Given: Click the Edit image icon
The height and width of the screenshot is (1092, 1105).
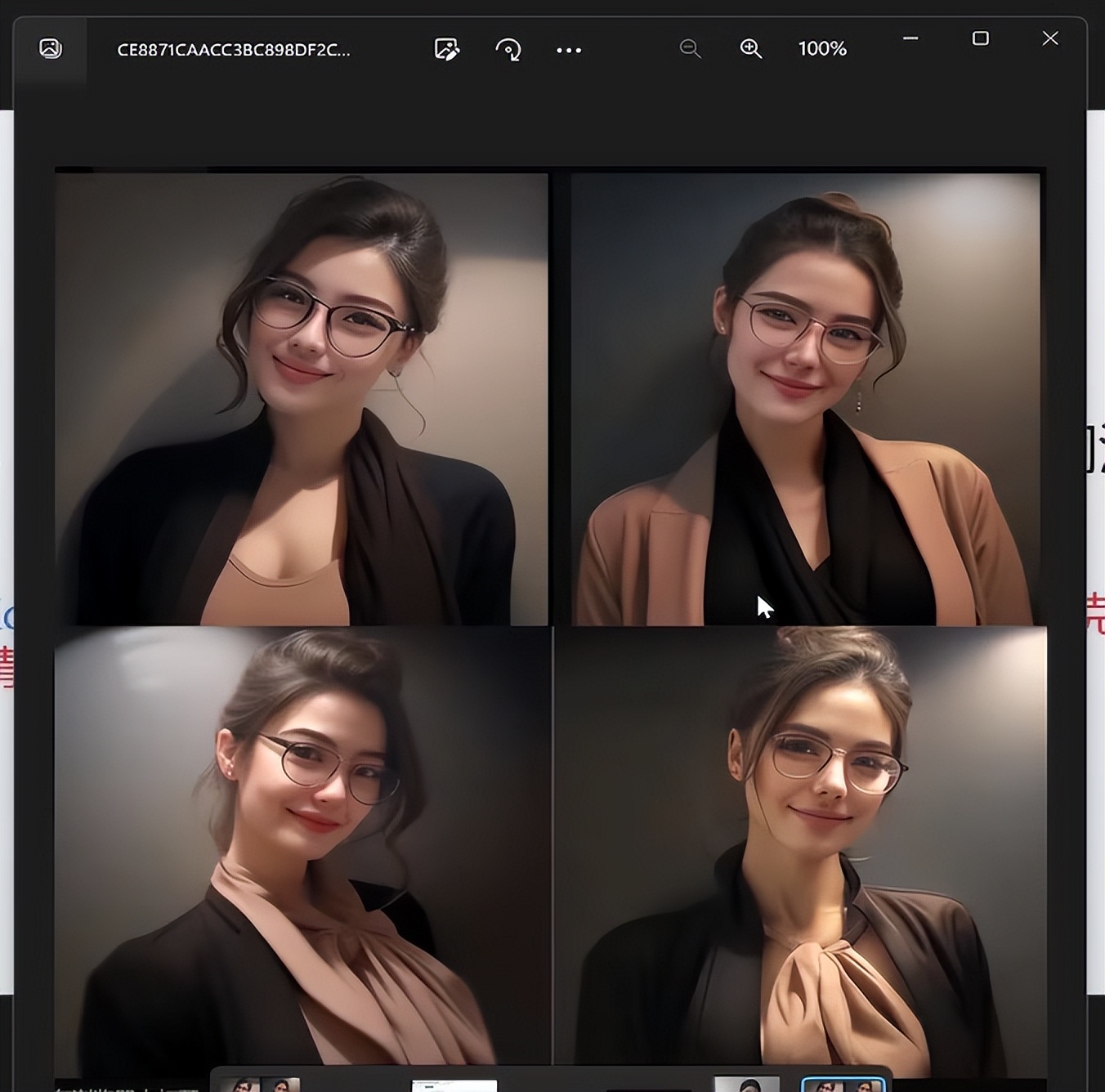Looking at the screenshot, I should [x=446, y=49].
